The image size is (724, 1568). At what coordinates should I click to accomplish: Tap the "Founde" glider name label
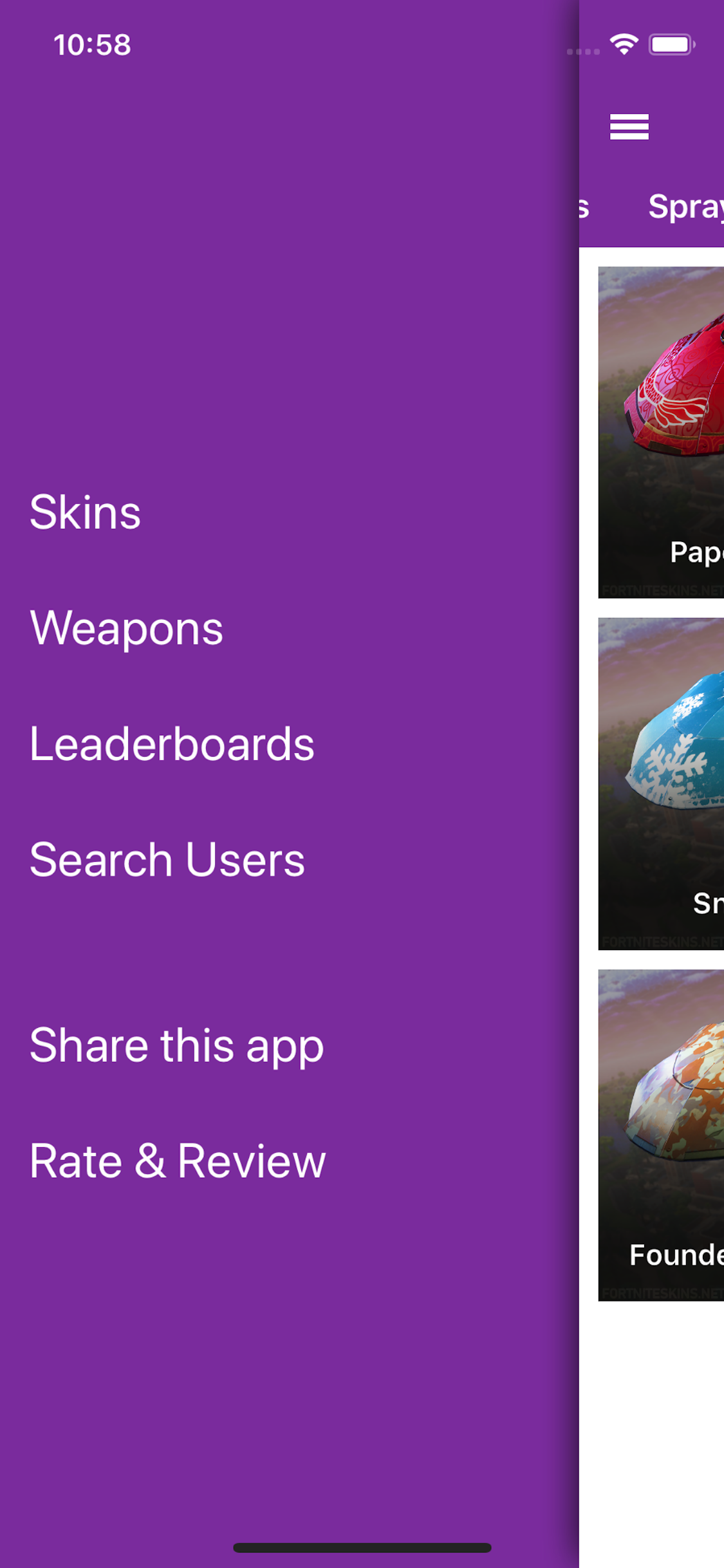(x=676, y=1255)
